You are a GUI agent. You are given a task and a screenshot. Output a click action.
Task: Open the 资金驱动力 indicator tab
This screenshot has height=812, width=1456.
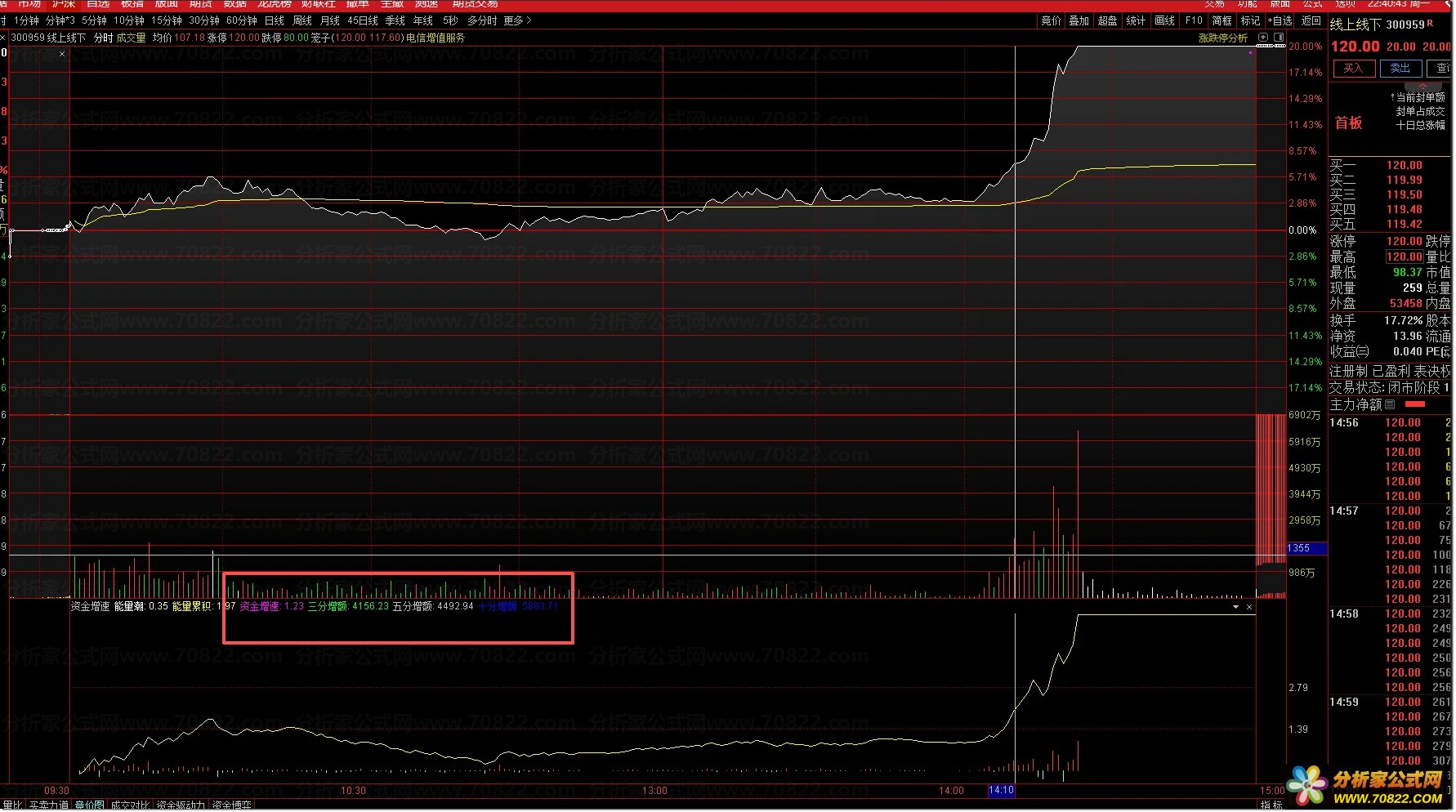181,805
